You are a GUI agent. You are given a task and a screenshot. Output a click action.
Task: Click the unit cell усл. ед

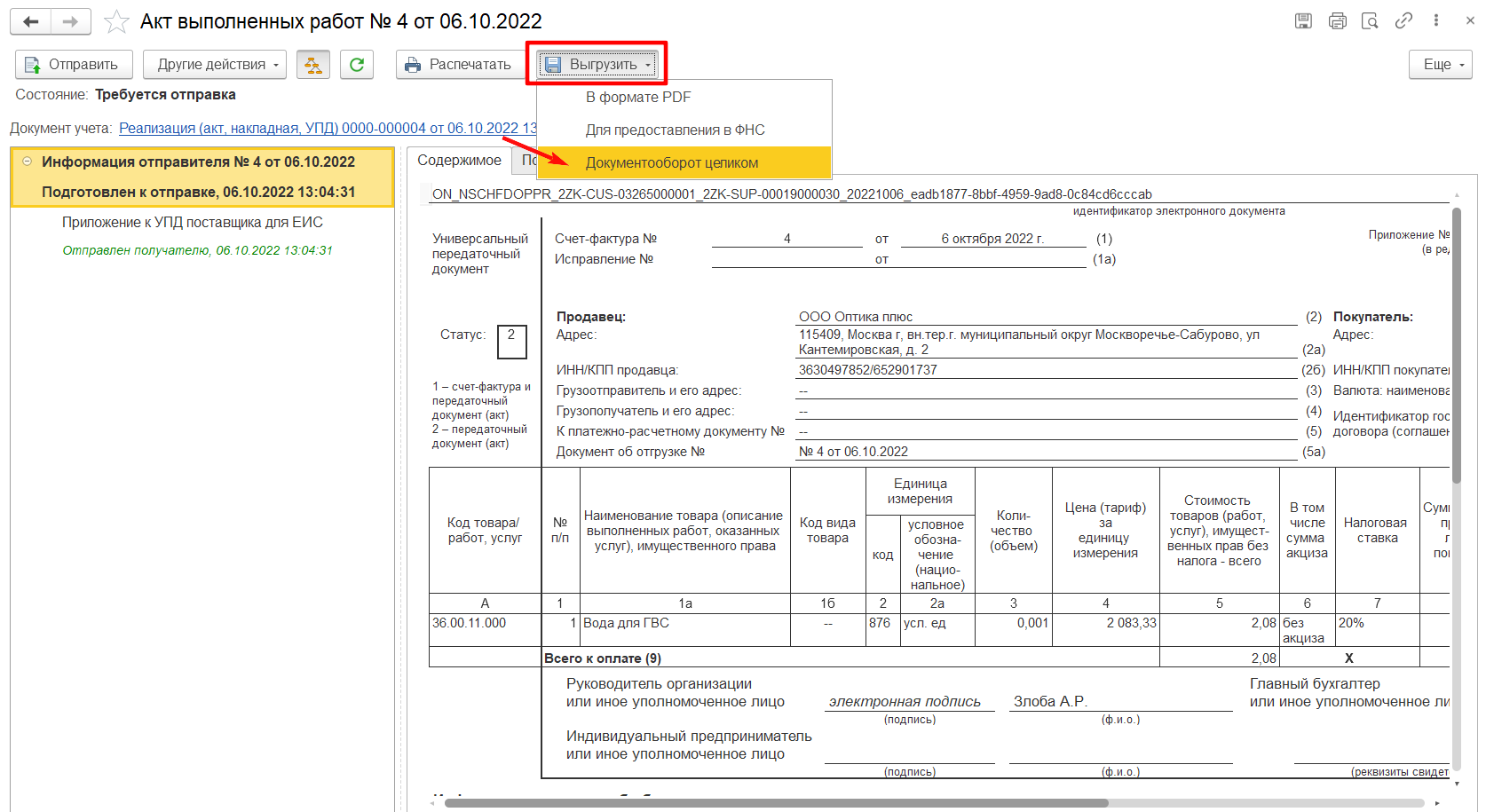(937, 630)
